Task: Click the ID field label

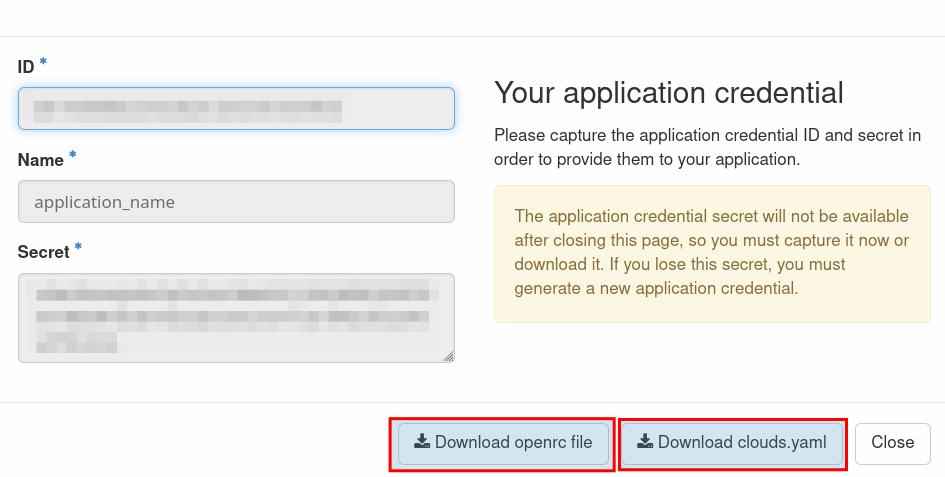Action: (x=26, y=67)
